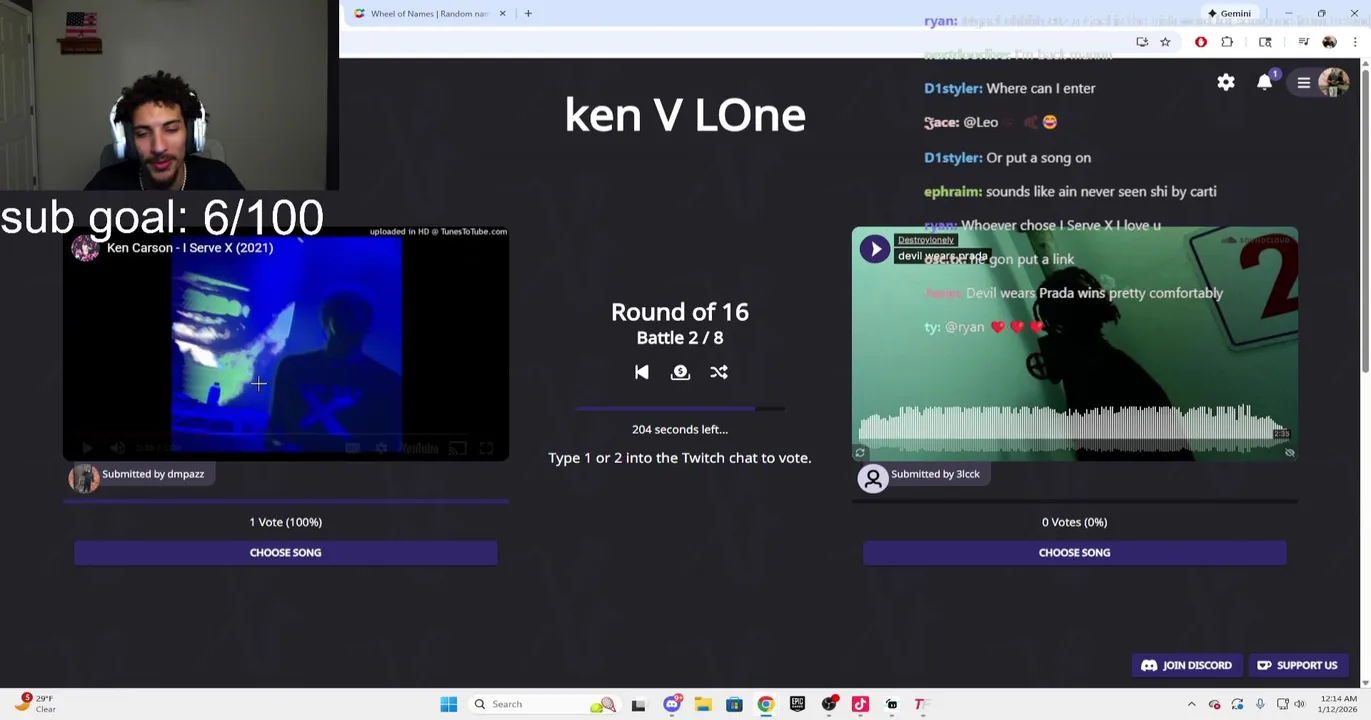Shuffle the battle with the crossed-arrows icon
The width and height of the screenshot is (1371, 720).
click(x=719, y=372)
